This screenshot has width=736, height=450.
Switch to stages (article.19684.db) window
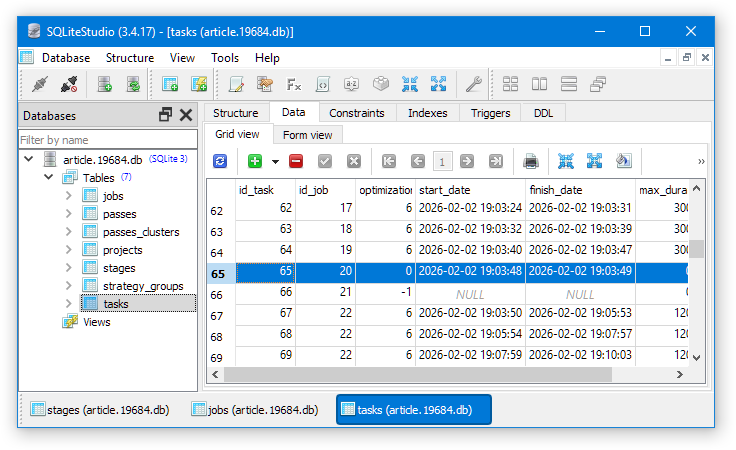pyautogui.click(x=100, y=410)
